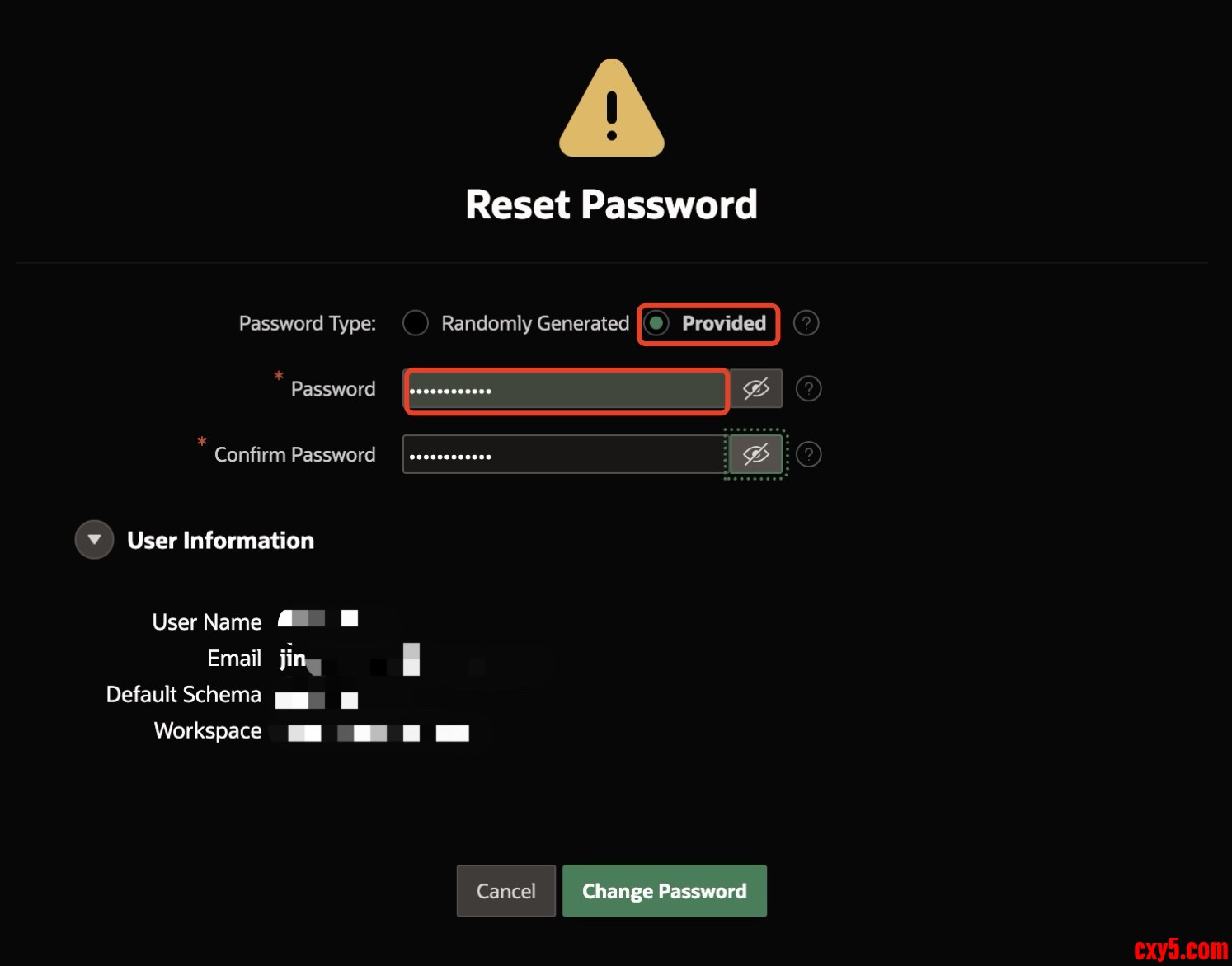Show the Password field contents
1232x966 pixels.
(755, 388)
